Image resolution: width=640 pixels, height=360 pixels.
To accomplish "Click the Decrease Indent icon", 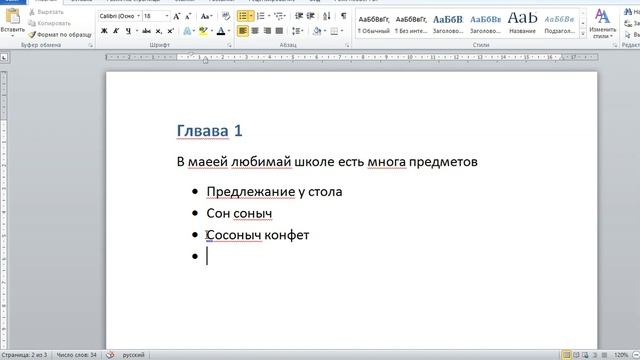I will pos(299,16).
